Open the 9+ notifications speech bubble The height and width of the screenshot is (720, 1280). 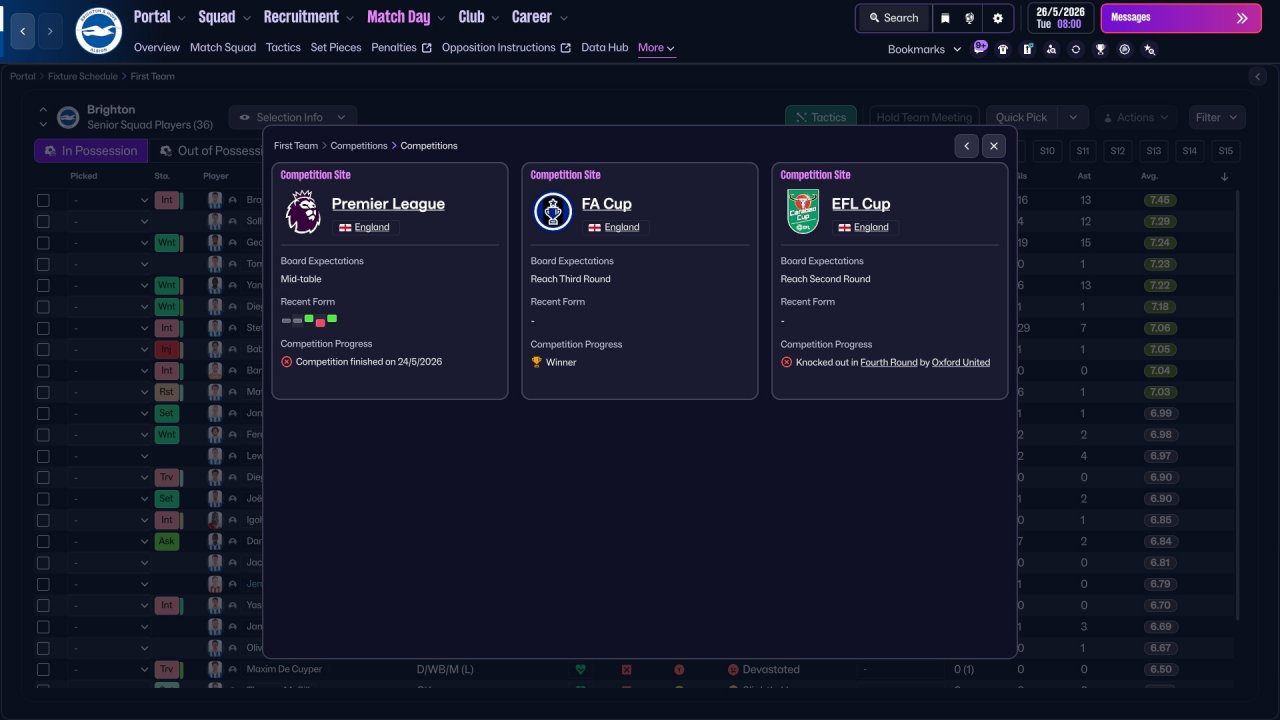click(x=980, y=47)
